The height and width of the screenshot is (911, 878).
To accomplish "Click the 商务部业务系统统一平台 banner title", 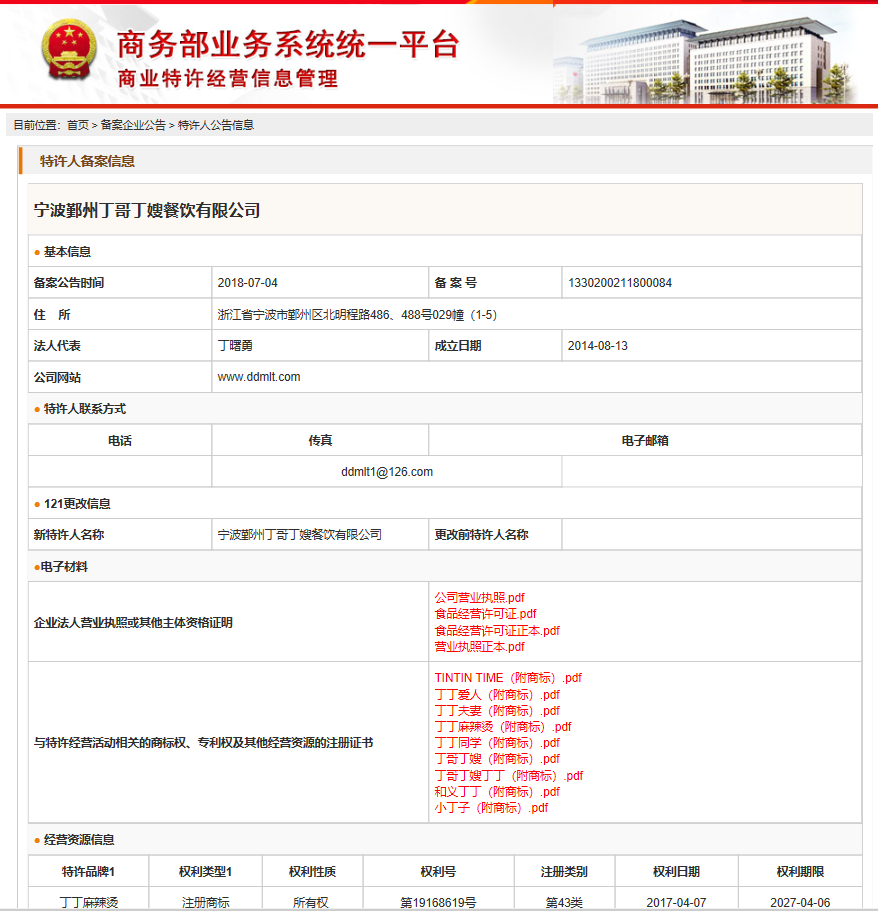I will (x=288, y=44).
